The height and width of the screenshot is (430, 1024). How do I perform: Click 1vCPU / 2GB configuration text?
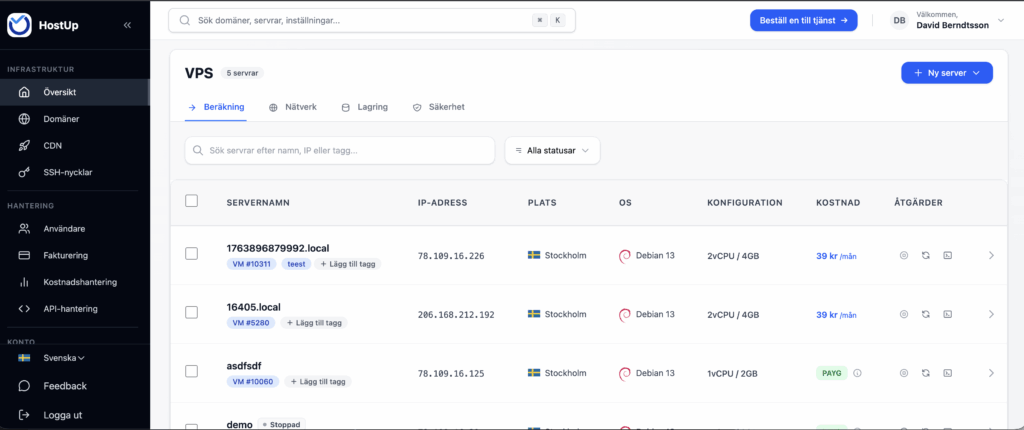(x=733, y=373)
